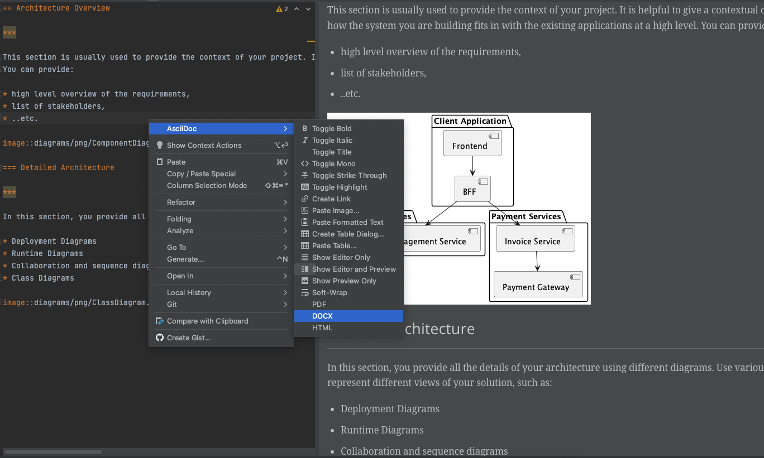Jump to previous highlighted problem arrow

point(296,9)
